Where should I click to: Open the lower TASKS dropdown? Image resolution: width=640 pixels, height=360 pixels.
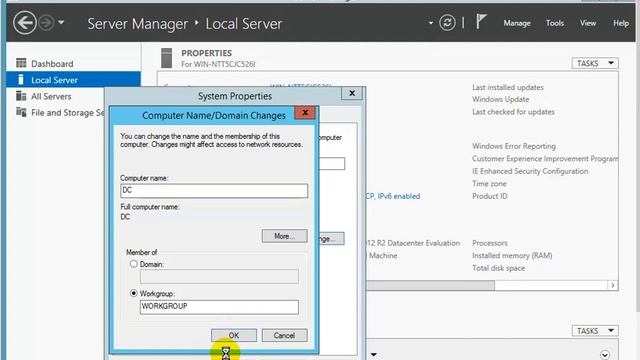pyautogui.click(x=595, y=331)
